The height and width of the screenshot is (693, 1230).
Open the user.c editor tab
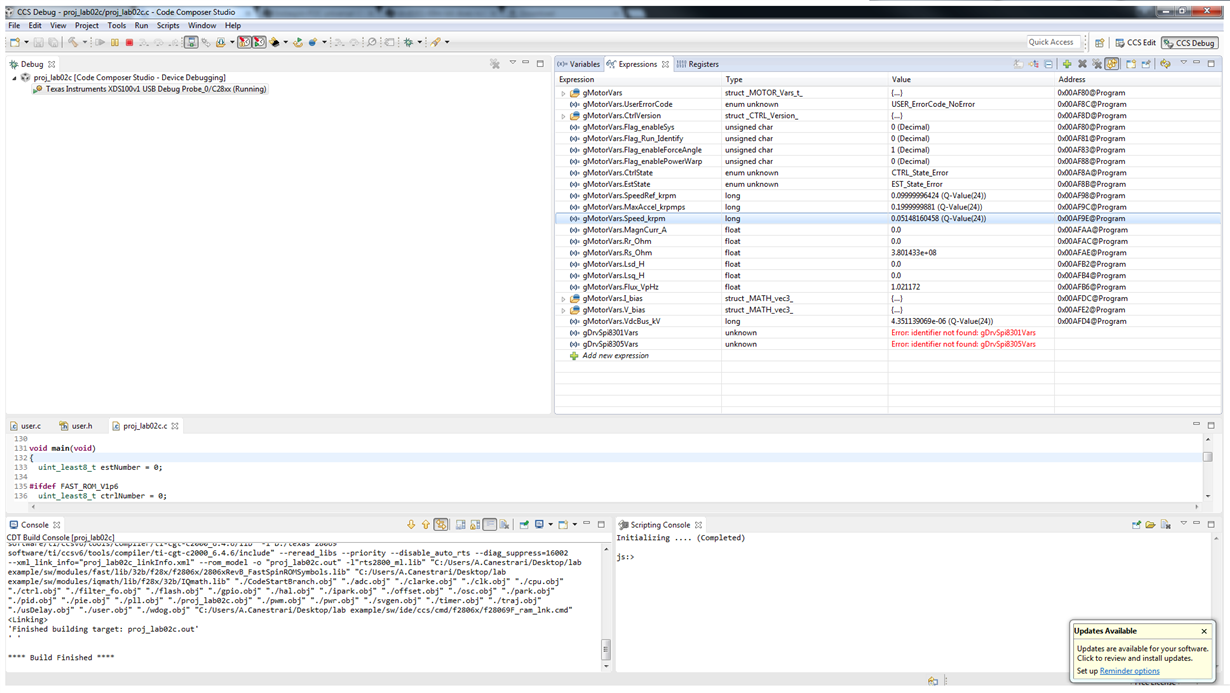click(x=26, y=426)
